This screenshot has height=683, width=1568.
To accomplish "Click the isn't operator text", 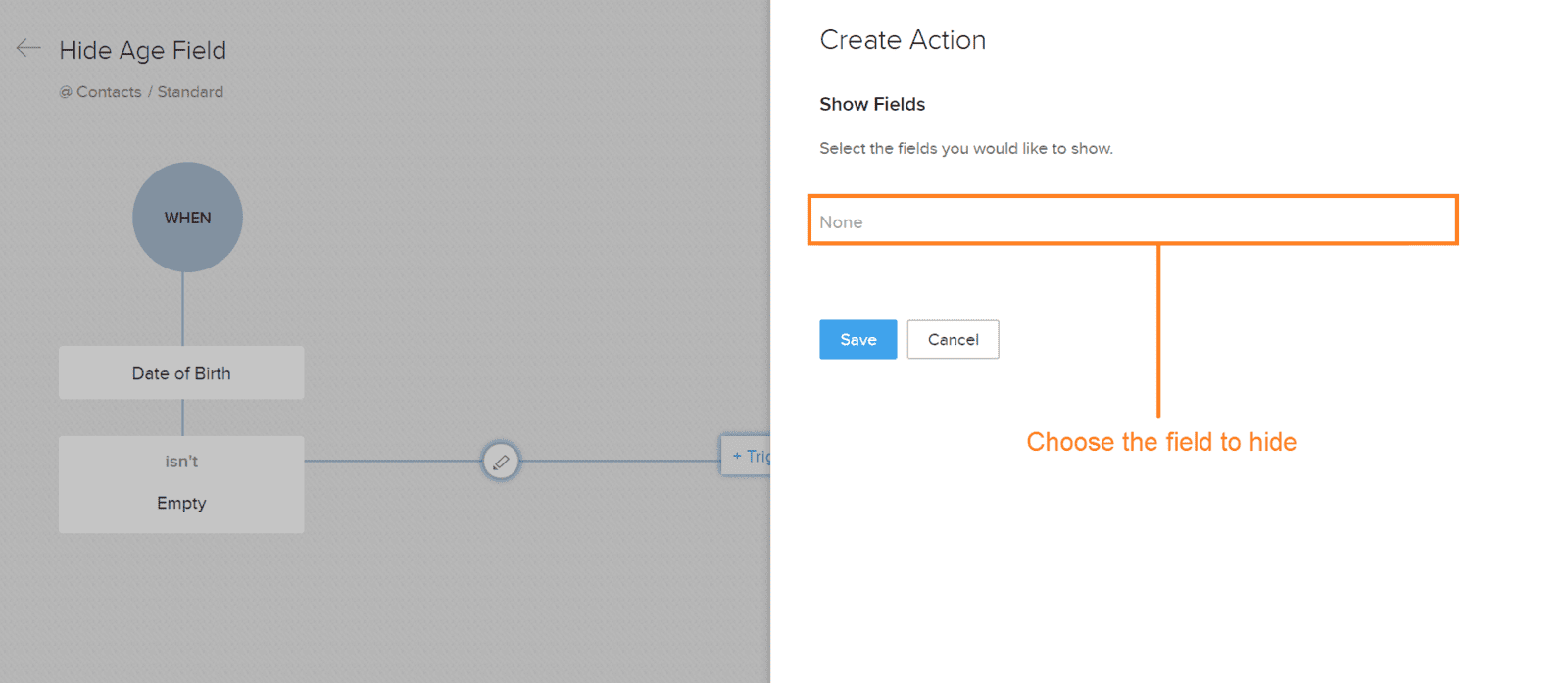I will [x=181, y=462].
